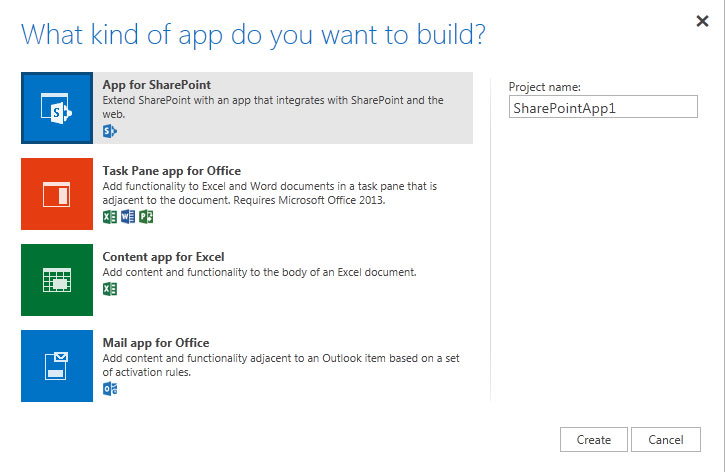The image size is (725, 472).
Task: Click the small SharePoint logo under App for SharePoint
Action: [x=110, y=131]
